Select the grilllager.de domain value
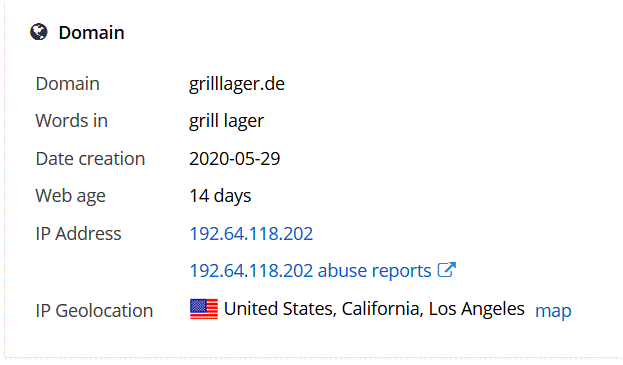Screen dimensions: 623x365 pyautogui.click(x=237, y=84)
